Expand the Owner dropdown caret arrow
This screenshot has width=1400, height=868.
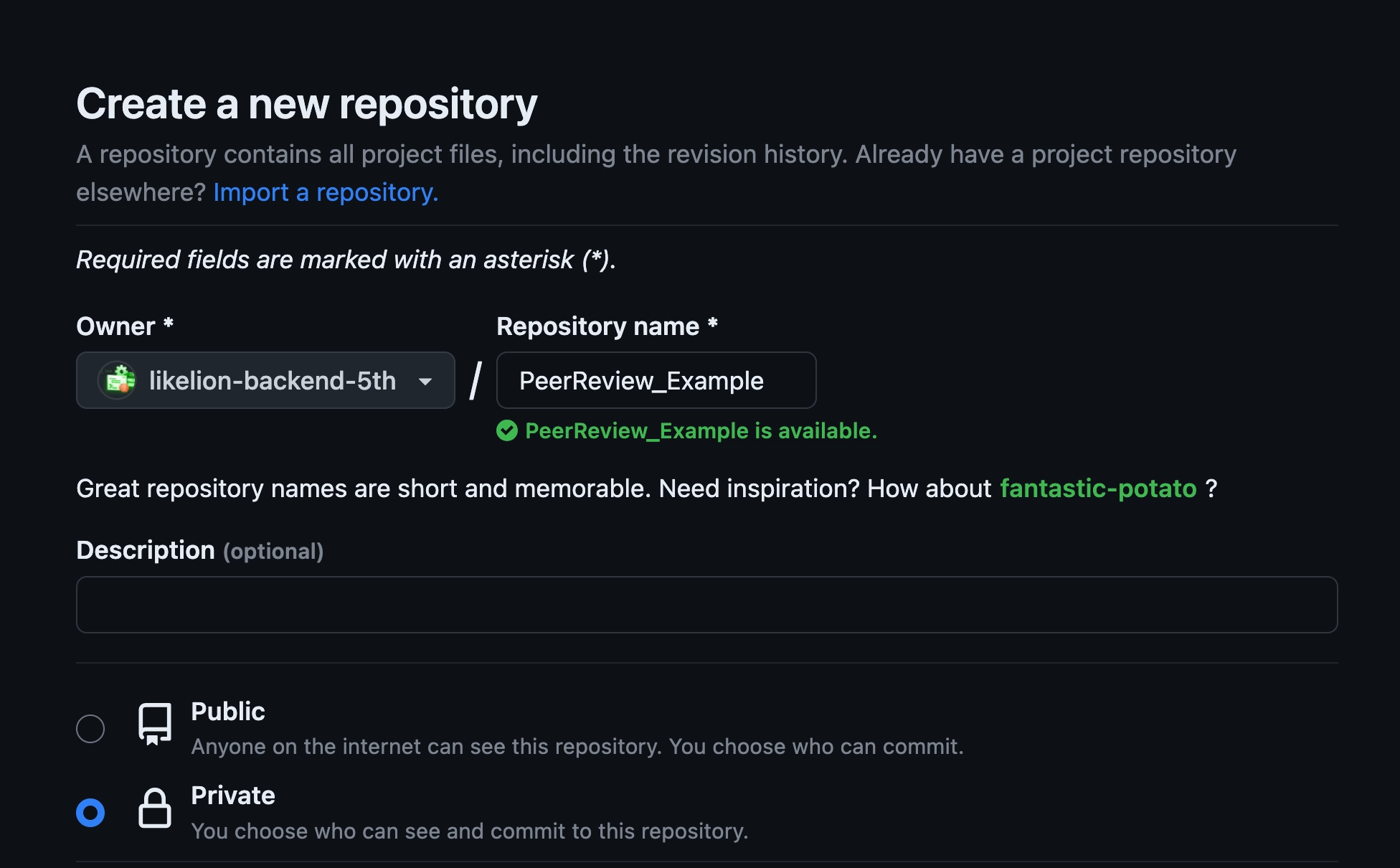[x=425, y=381]
